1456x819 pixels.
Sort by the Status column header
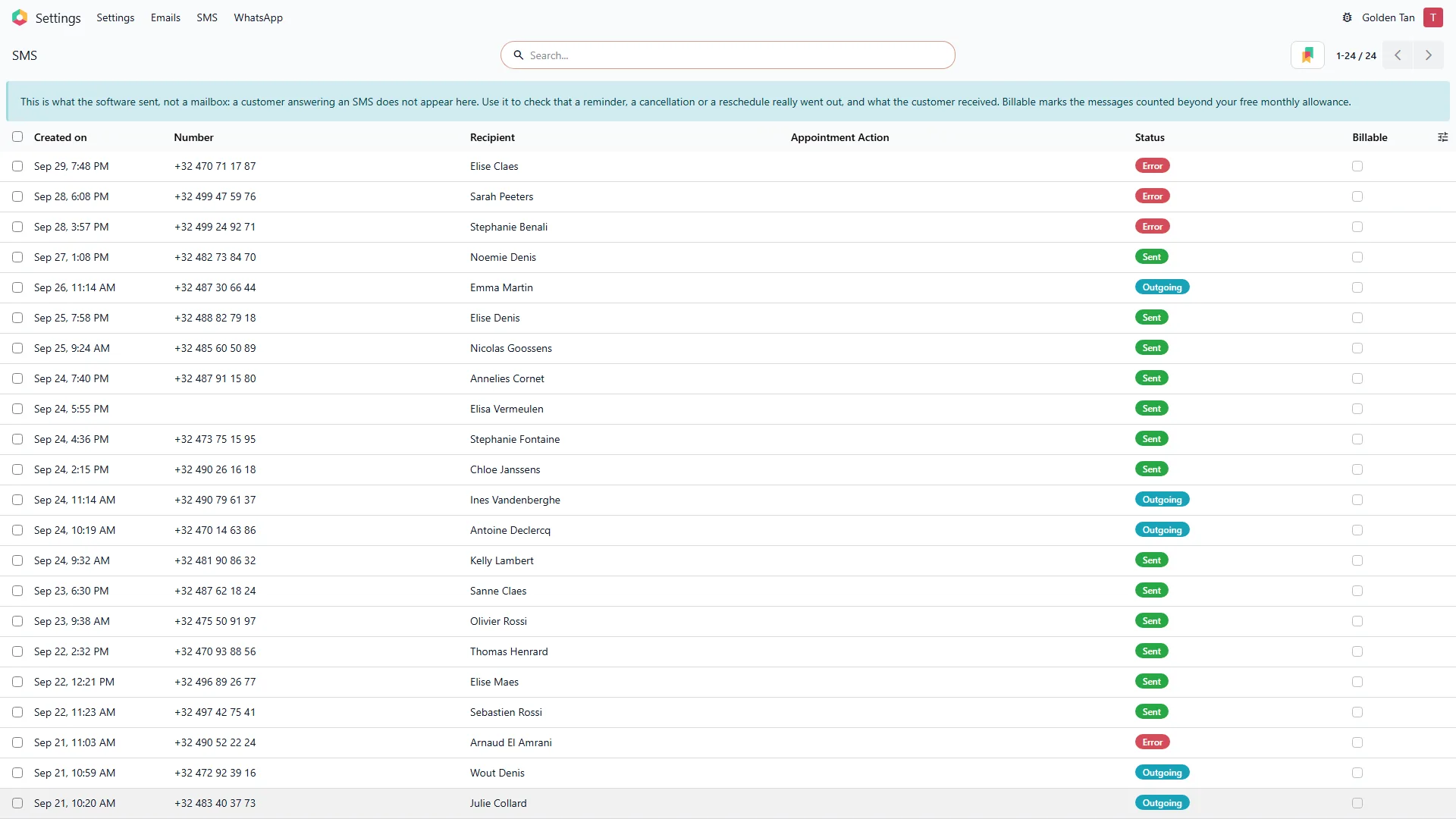click(1150, 137)
